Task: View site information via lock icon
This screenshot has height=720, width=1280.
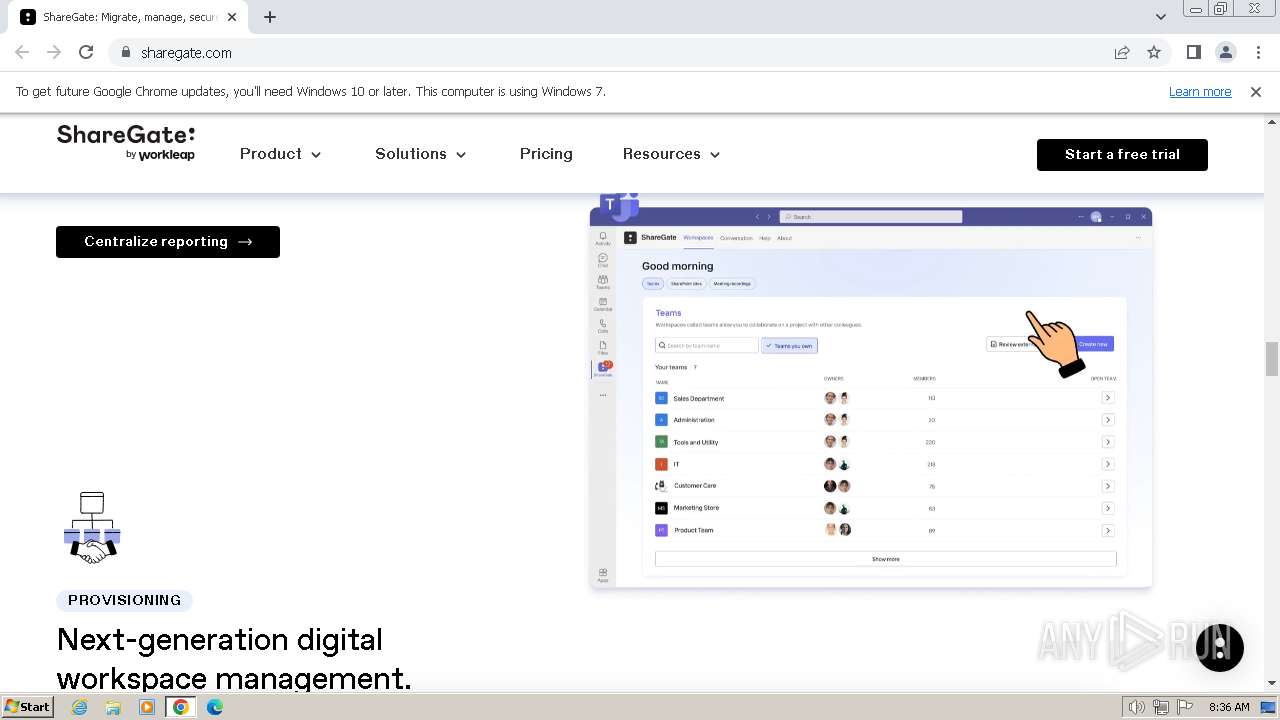Action: pos(126,53)
